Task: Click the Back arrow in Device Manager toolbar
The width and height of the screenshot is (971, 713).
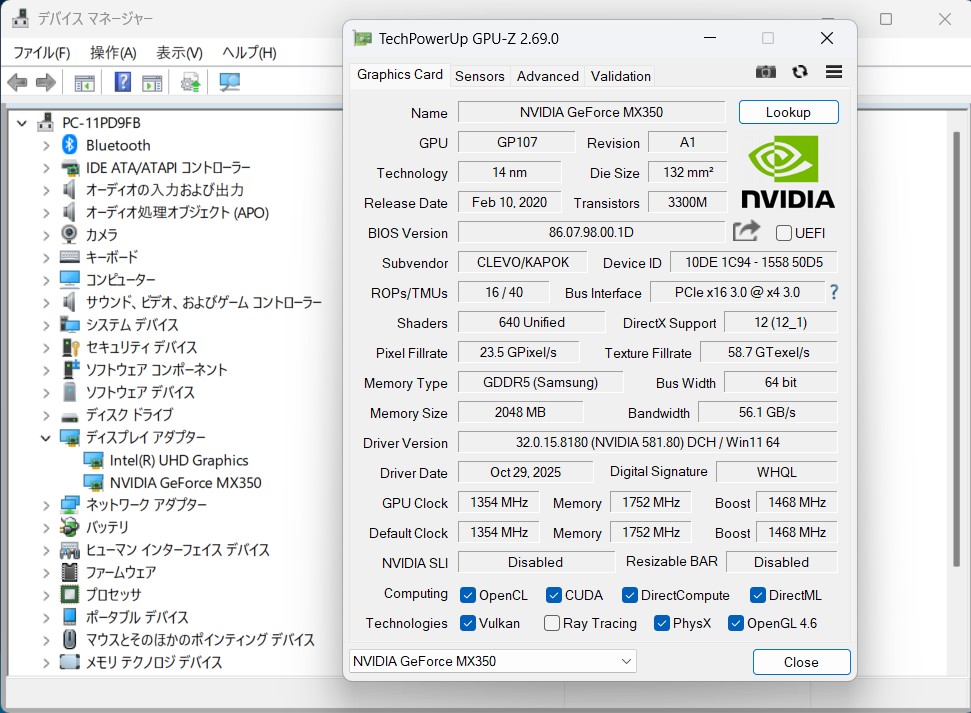Action: click(x=17, y=82)
